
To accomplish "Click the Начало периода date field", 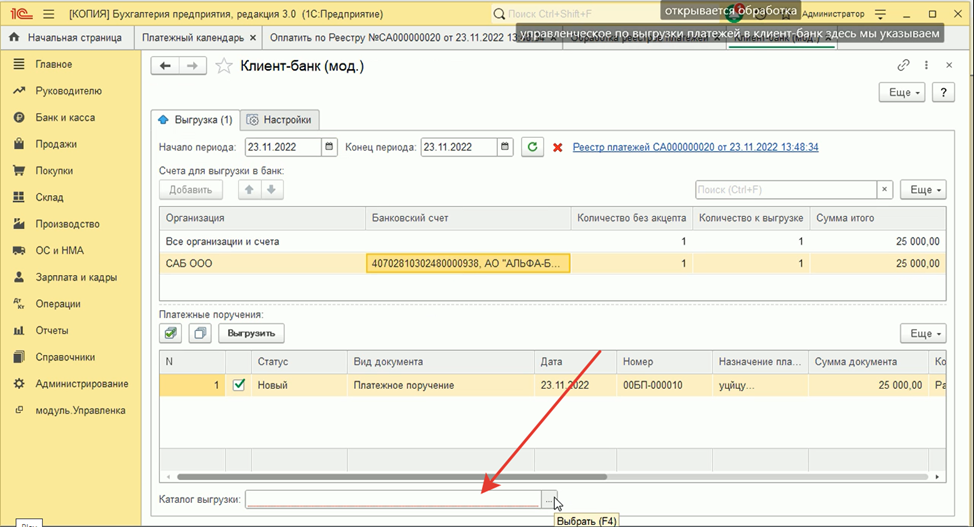I will coord(283,147).
